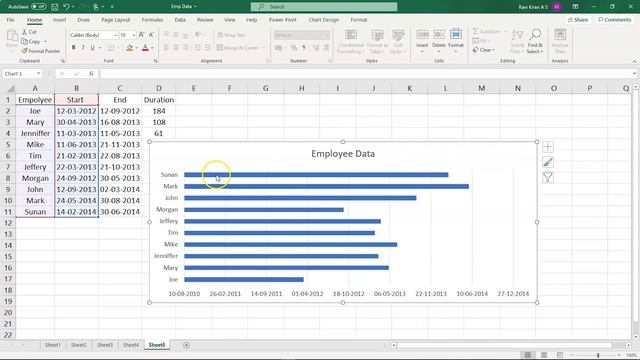Click the Copy icon
Image resolution: width=640 pixels, height=360 pixels.
click(24, 41)
